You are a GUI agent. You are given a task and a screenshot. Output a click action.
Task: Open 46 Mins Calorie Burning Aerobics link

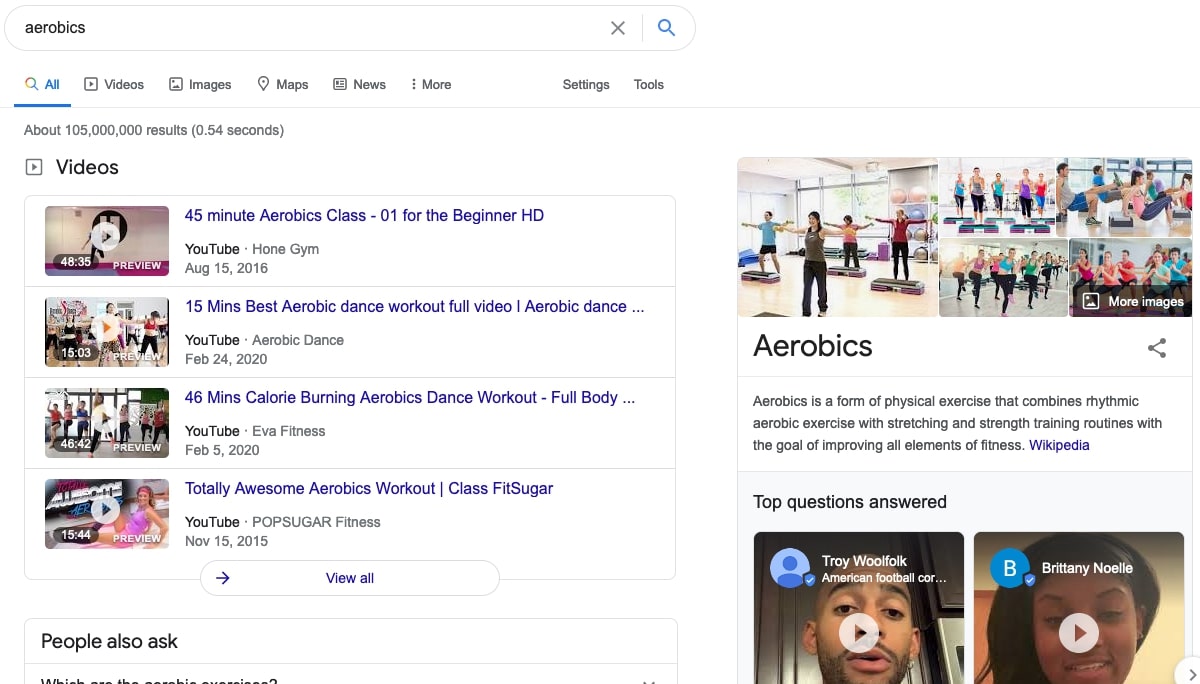pyautogui.click(x=410, y=398)
